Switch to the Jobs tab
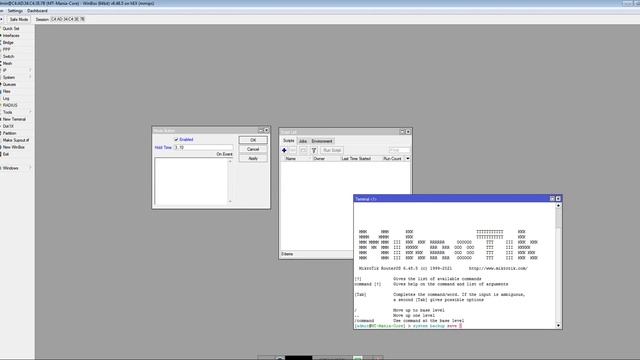The image size is (640, 360). click(303, 141)
